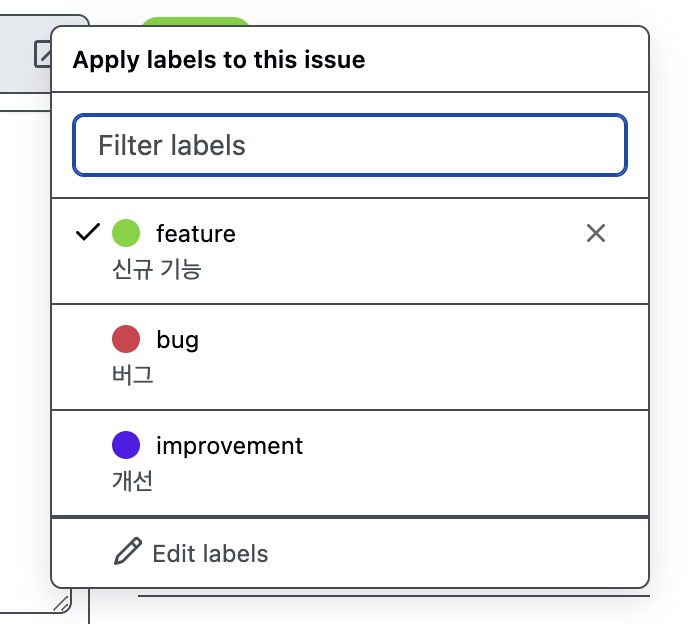
Task: Click the red bug color dot
Action: tap(126, 339)
